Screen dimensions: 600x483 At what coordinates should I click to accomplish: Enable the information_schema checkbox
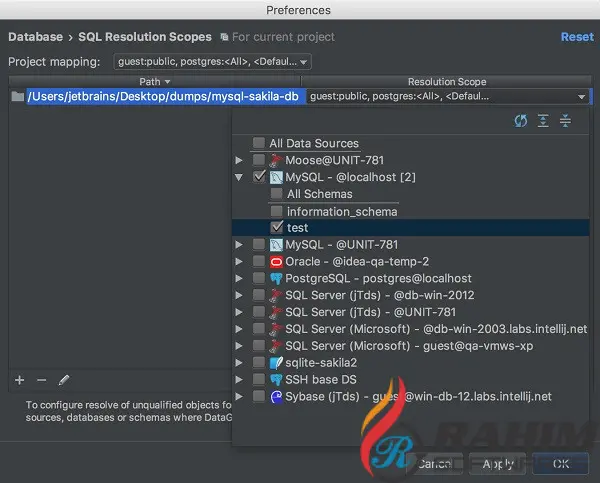277,211
